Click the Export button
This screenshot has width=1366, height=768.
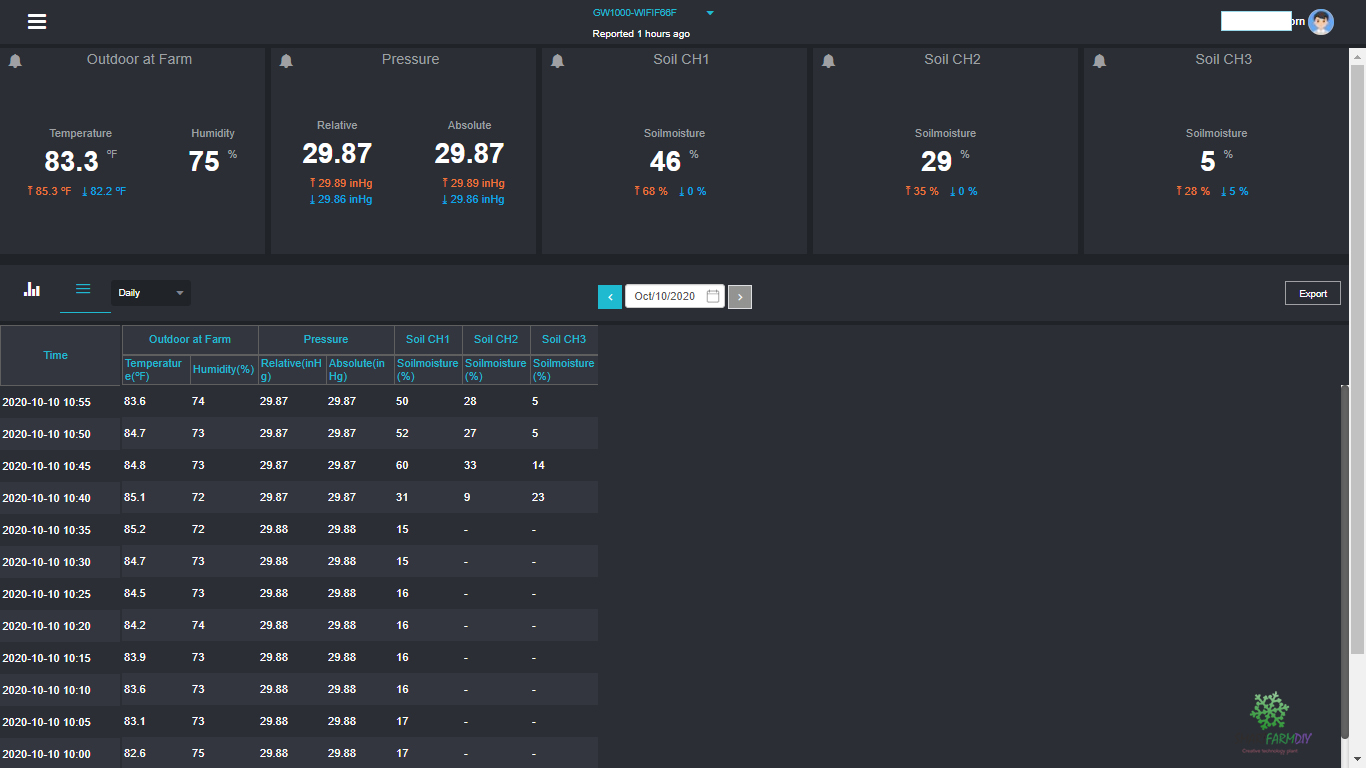(1312, 293)
